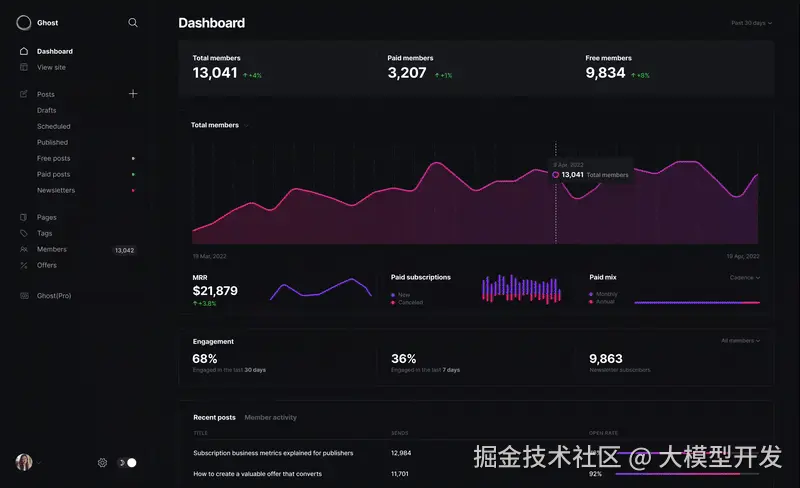Click the Paid members value 3,207

tap(407, 73)
